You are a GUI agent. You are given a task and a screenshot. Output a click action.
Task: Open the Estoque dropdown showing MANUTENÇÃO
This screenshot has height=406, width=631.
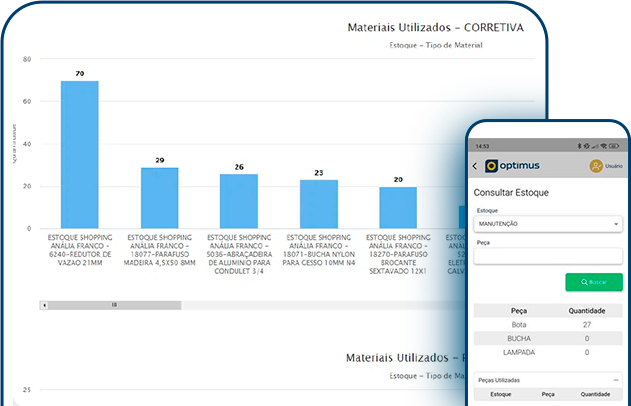(548, 224)
